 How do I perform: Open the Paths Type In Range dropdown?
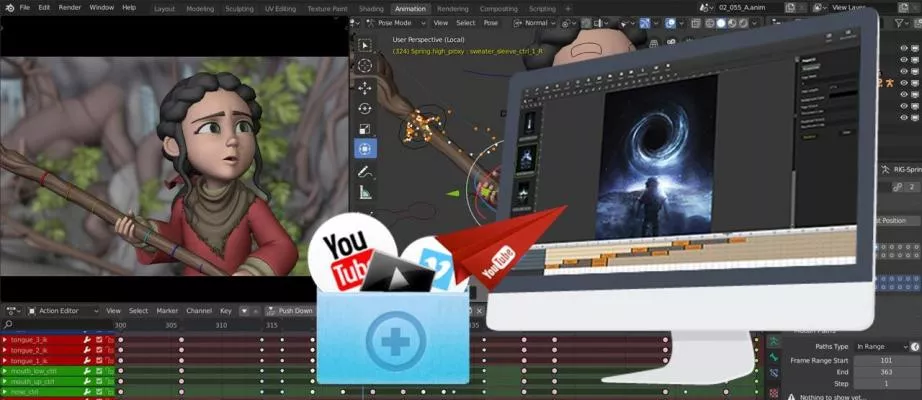coord(880,347)
